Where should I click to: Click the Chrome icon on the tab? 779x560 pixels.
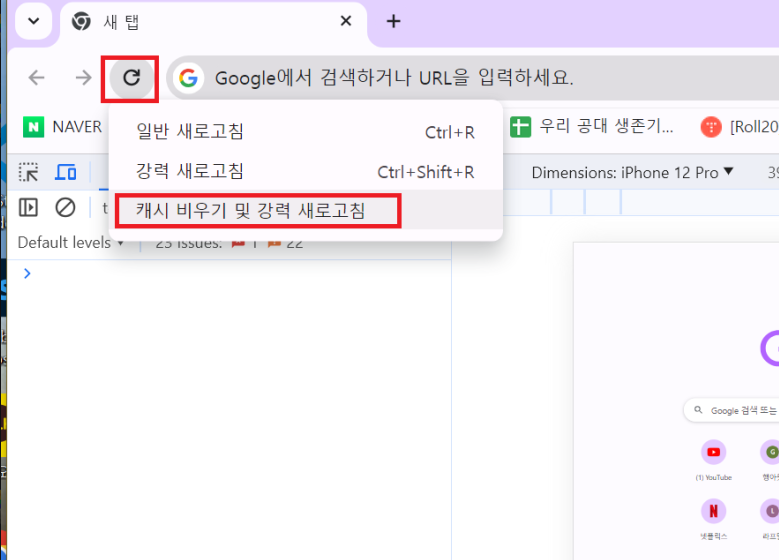point(81,21)
